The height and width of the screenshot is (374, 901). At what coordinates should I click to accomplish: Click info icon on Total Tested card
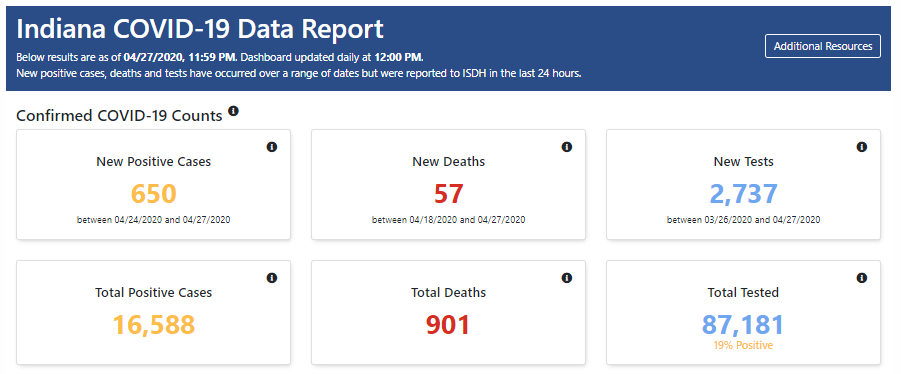point(861,278)
